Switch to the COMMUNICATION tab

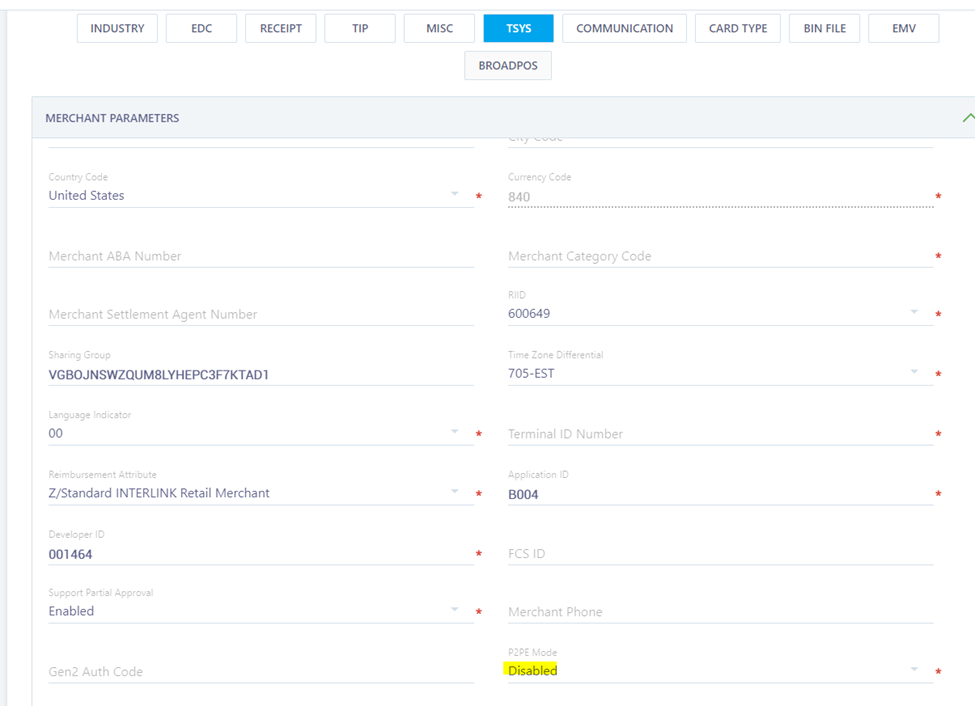click(624, 29)
